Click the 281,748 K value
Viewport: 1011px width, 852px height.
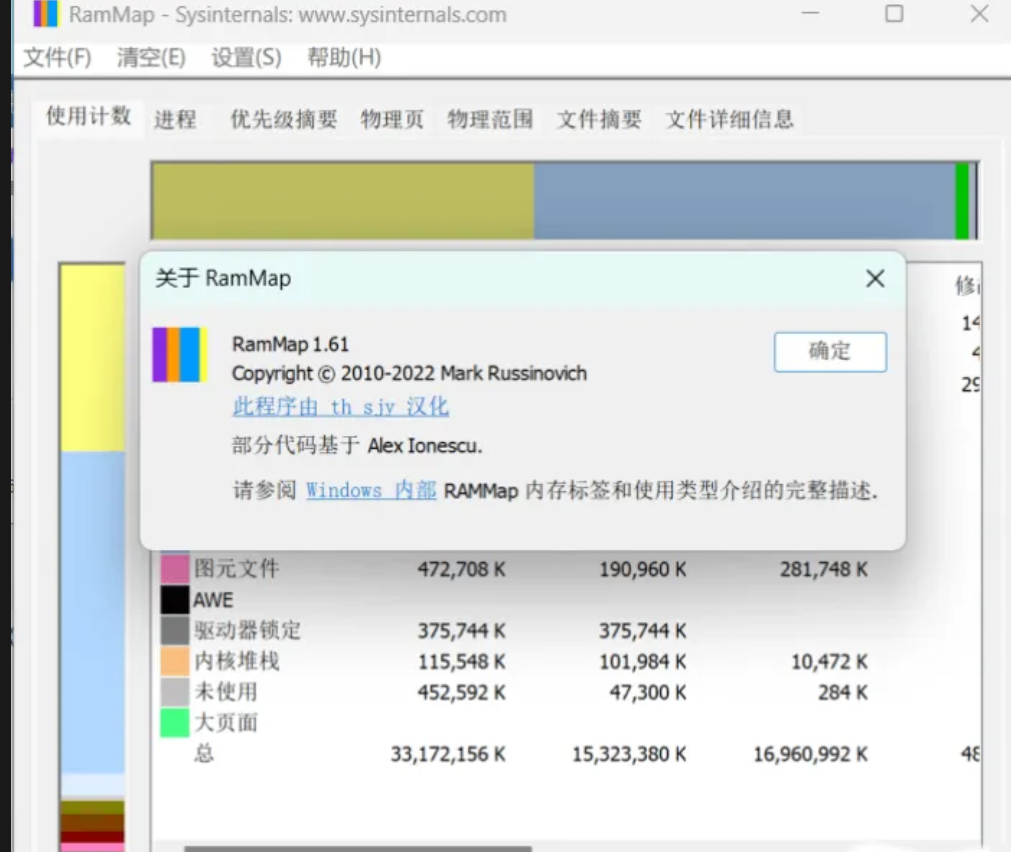pos(824,570)
